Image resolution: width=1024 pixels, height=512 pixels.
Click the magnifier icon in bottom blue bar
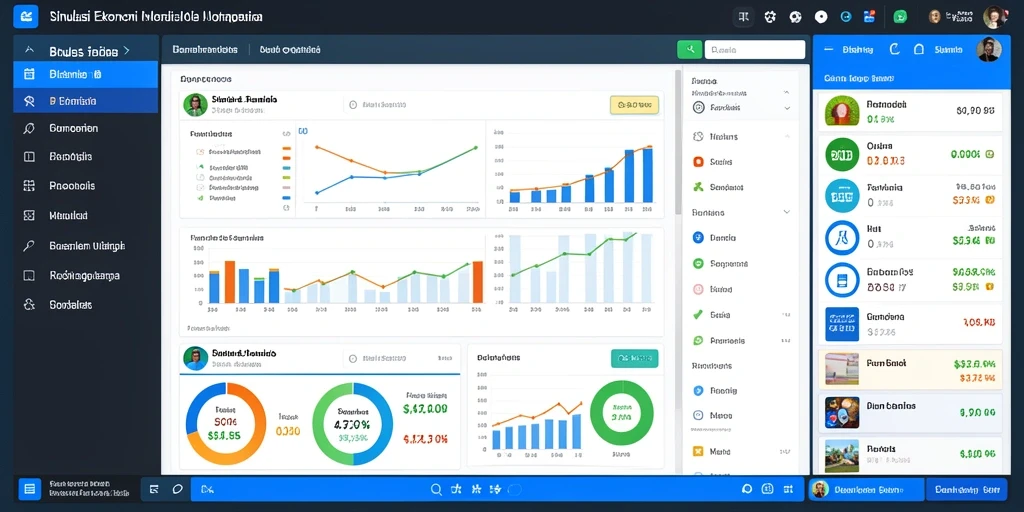[x=436, y=489]
